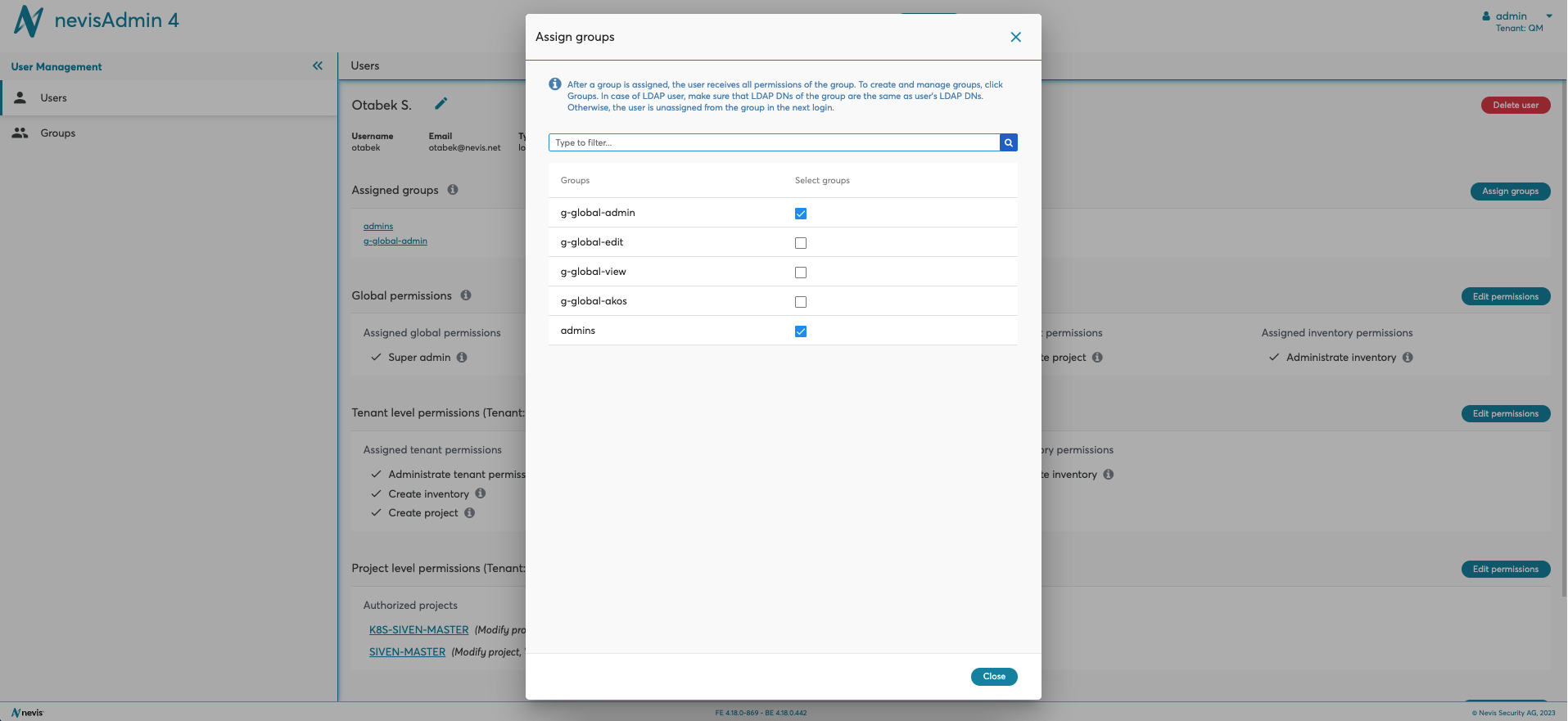Click info icon next to Global permissions
Image resolution: width=1568 pixels, height=721 pixels.
click(x=466, y=295)
